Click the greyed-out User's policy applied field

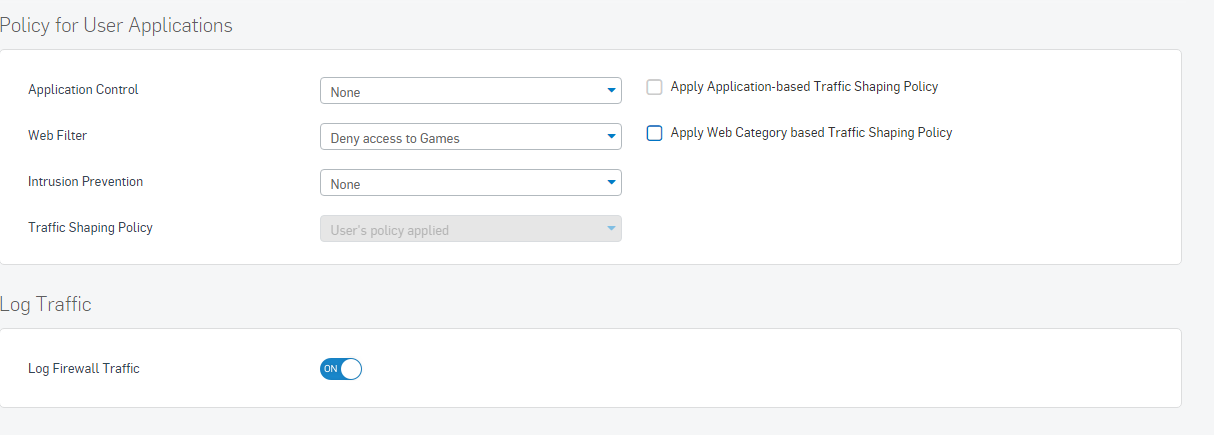pos(471,229)
